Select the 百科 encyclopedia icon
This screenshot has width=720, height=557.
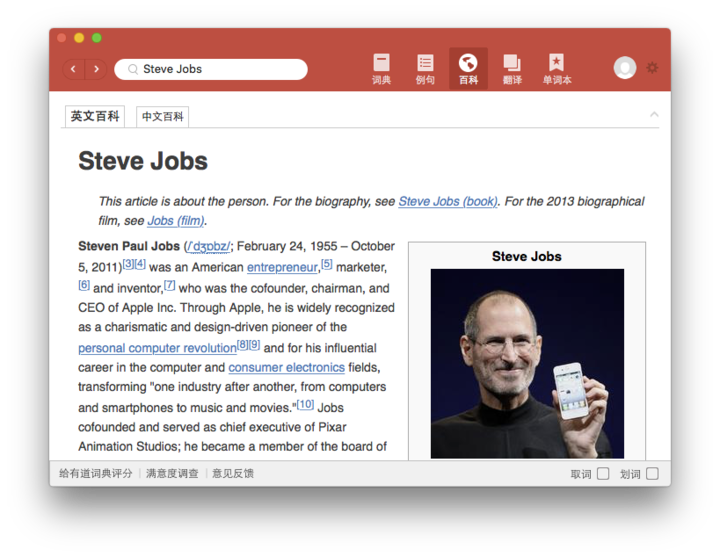pos(468,68)
